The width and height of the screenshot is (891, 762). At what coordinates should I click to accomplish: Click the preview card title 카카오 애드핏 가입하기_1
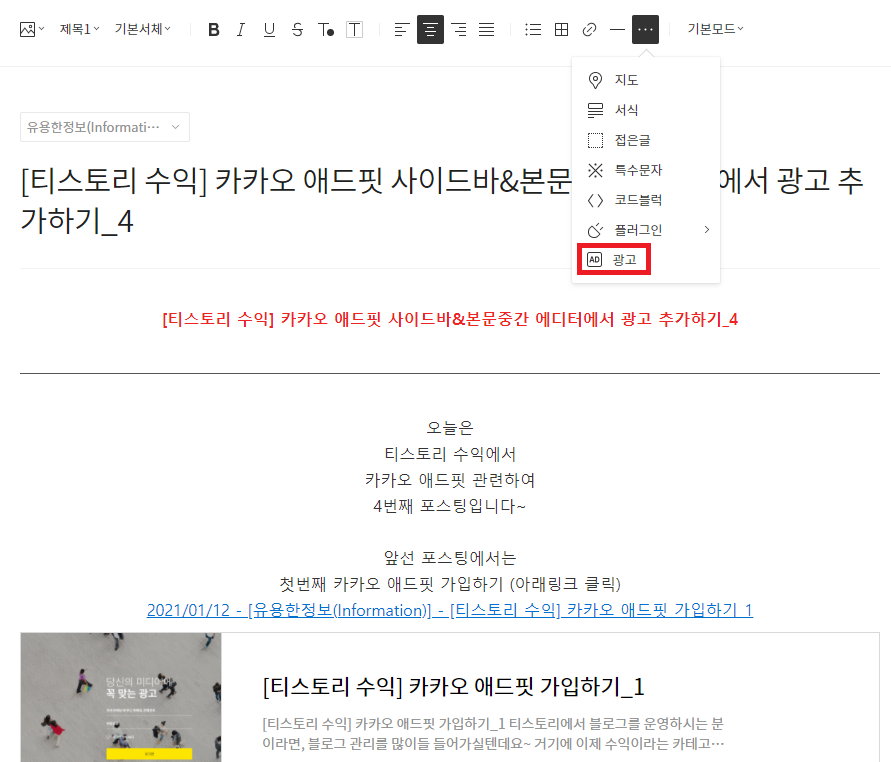(x=453, y=686)
